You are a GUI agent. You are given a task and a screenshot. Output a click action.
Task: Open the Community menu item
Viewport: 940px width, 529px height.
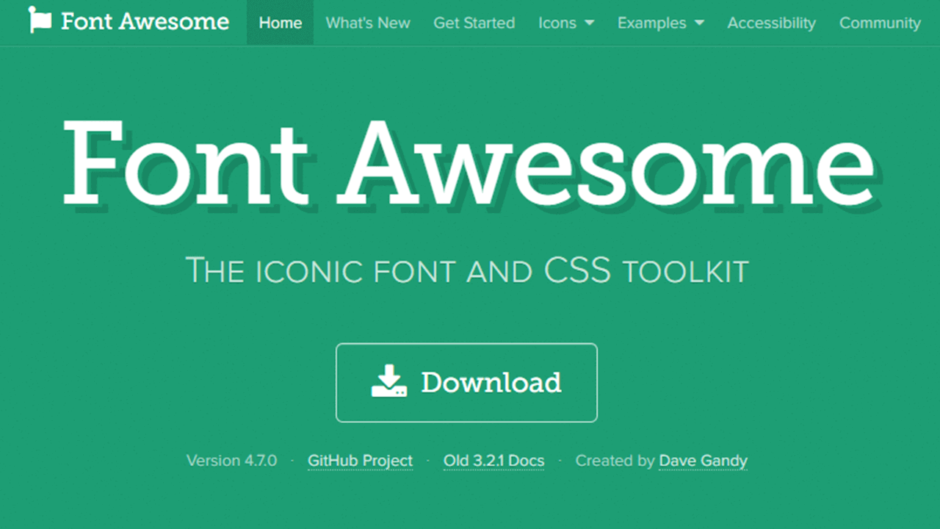pos(880,22)
